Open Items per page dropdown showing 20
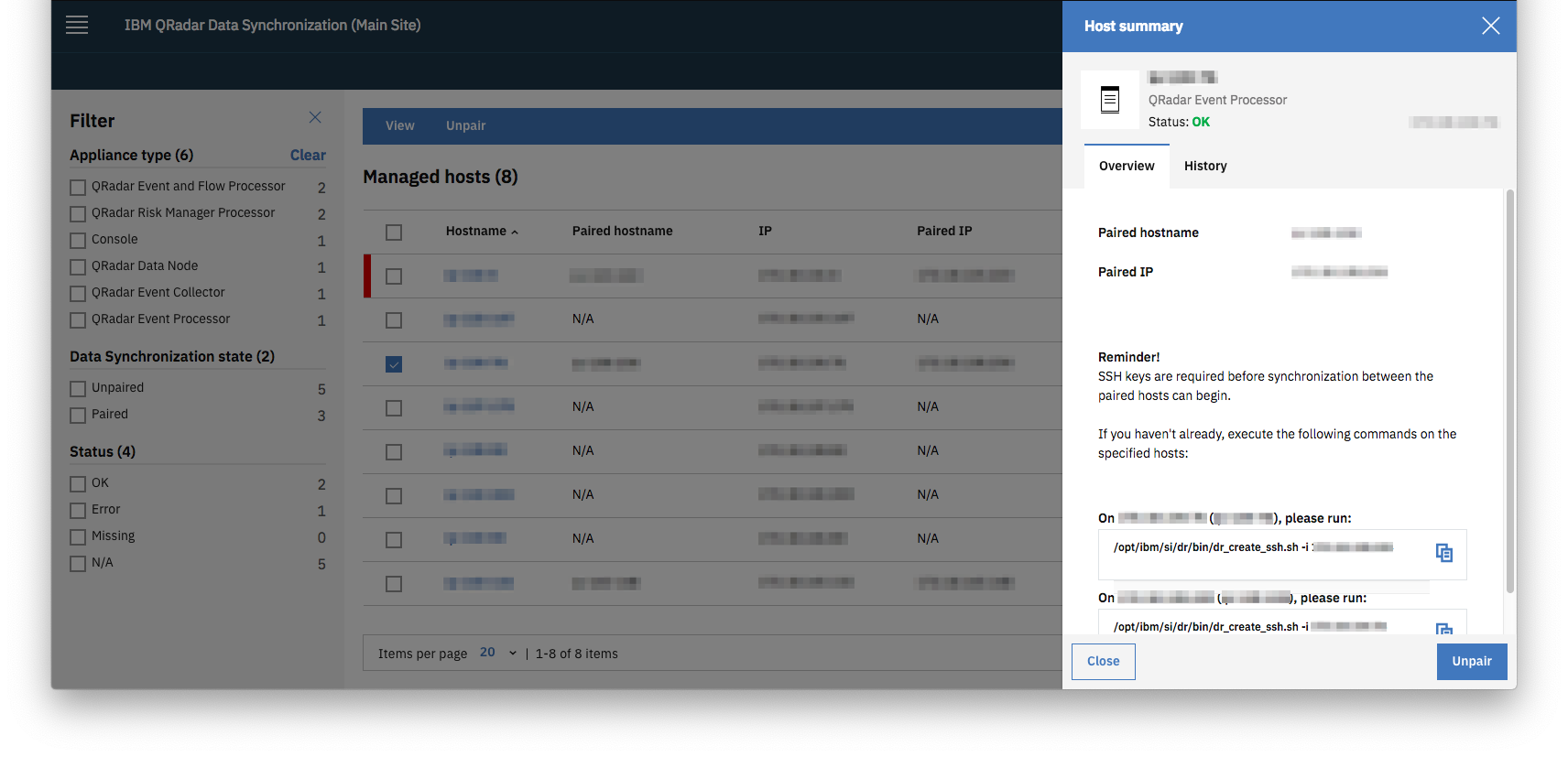 pos(498,653)
